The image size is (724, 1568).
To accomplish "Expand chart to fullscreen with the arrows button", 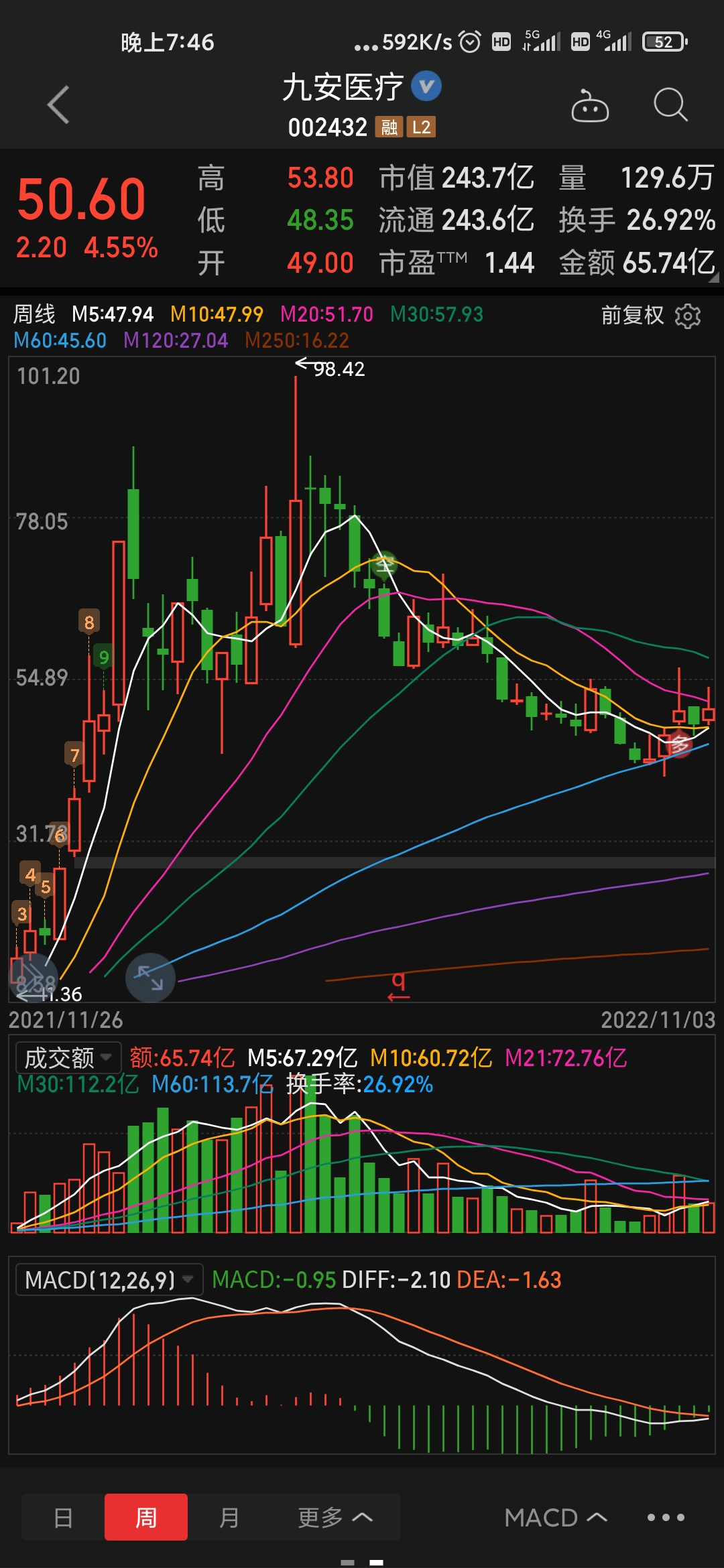I will coord(150,978).
